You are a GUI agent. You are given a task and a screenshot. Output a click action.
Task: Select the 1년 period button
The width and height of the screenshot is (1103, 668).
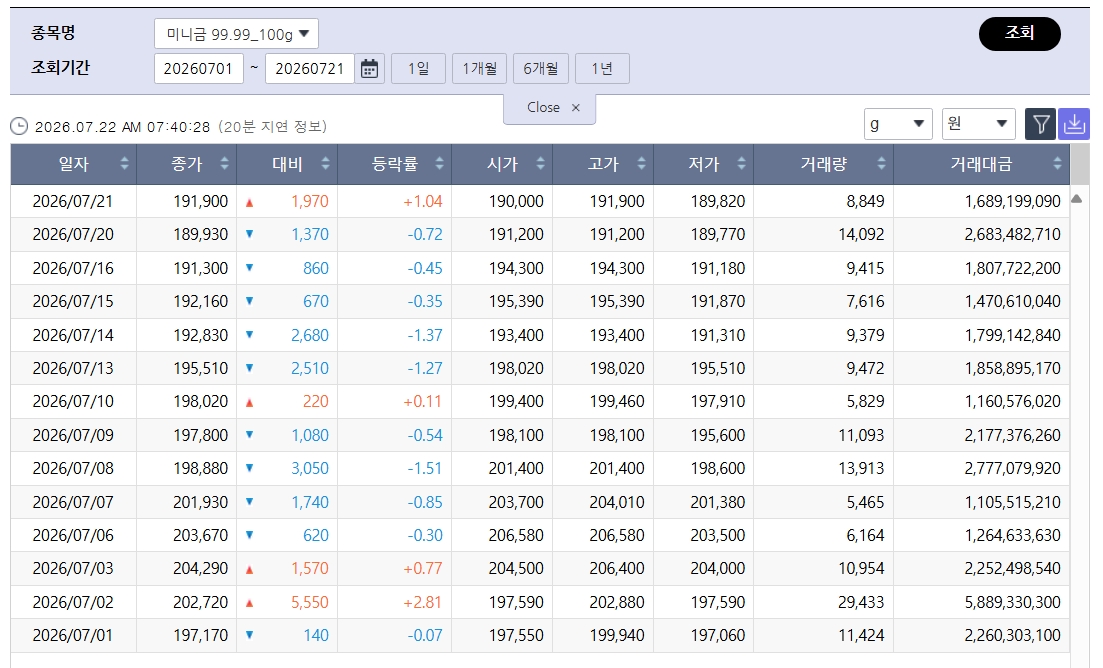point(602,69)
